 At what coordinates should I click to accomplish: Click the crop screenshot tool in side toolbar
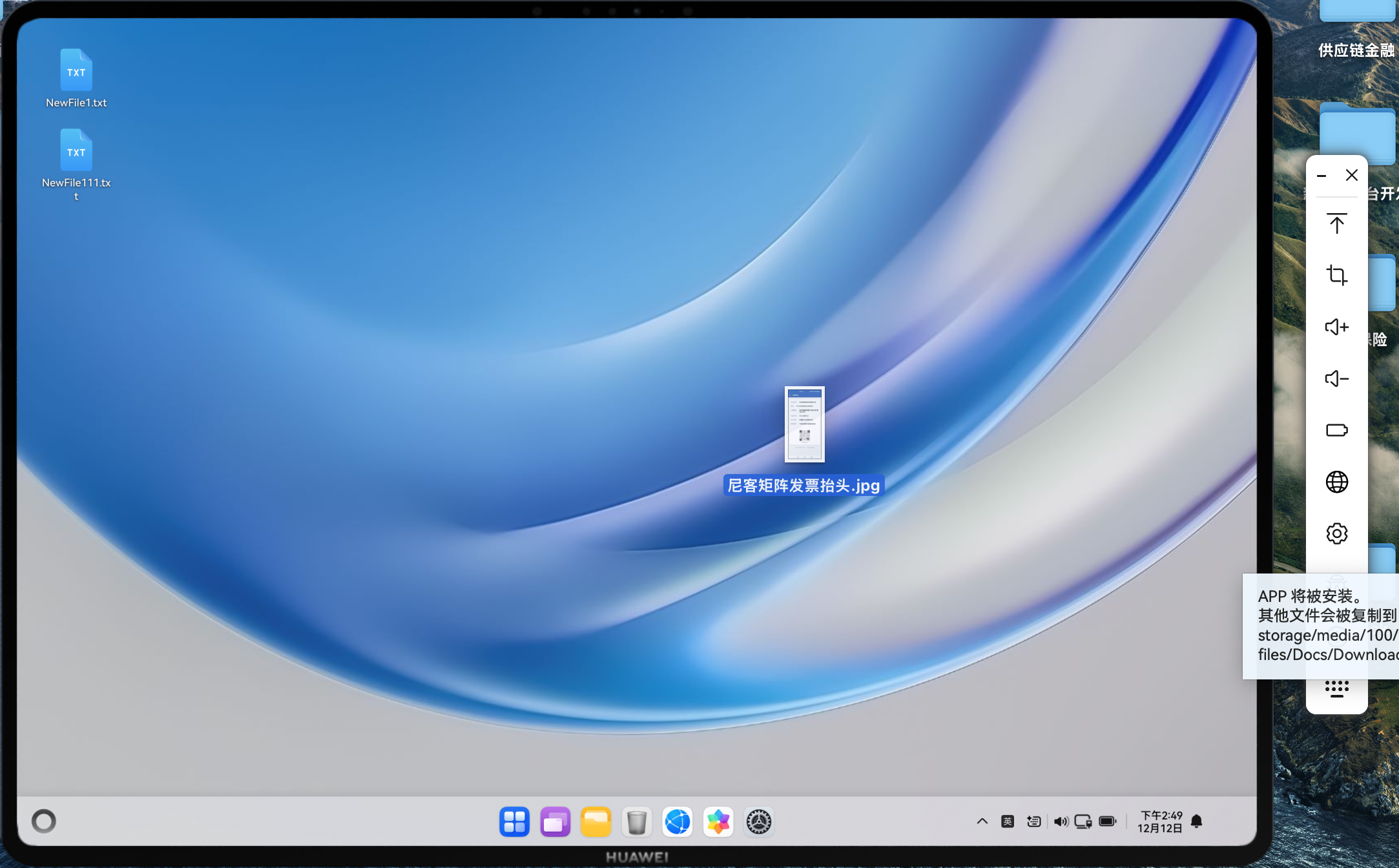click(x=1336, y=275)
